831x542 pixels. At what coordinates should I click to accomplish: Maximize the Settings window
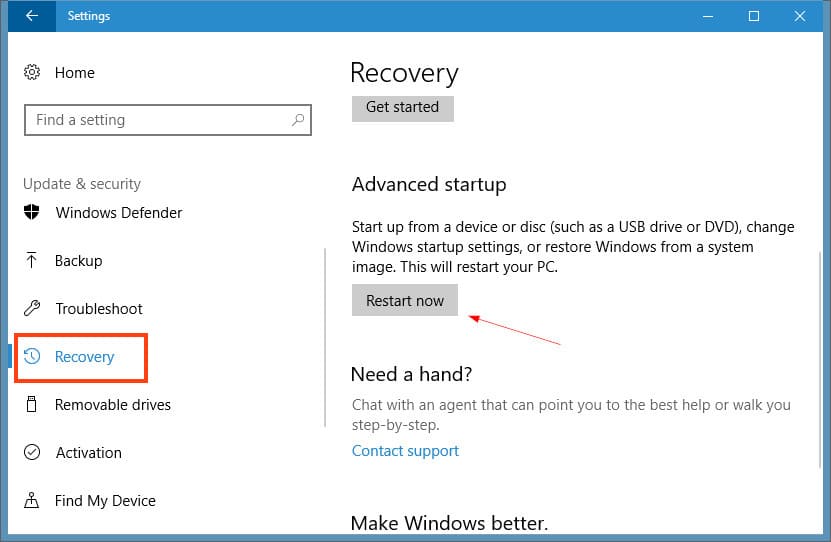(754, 16)
